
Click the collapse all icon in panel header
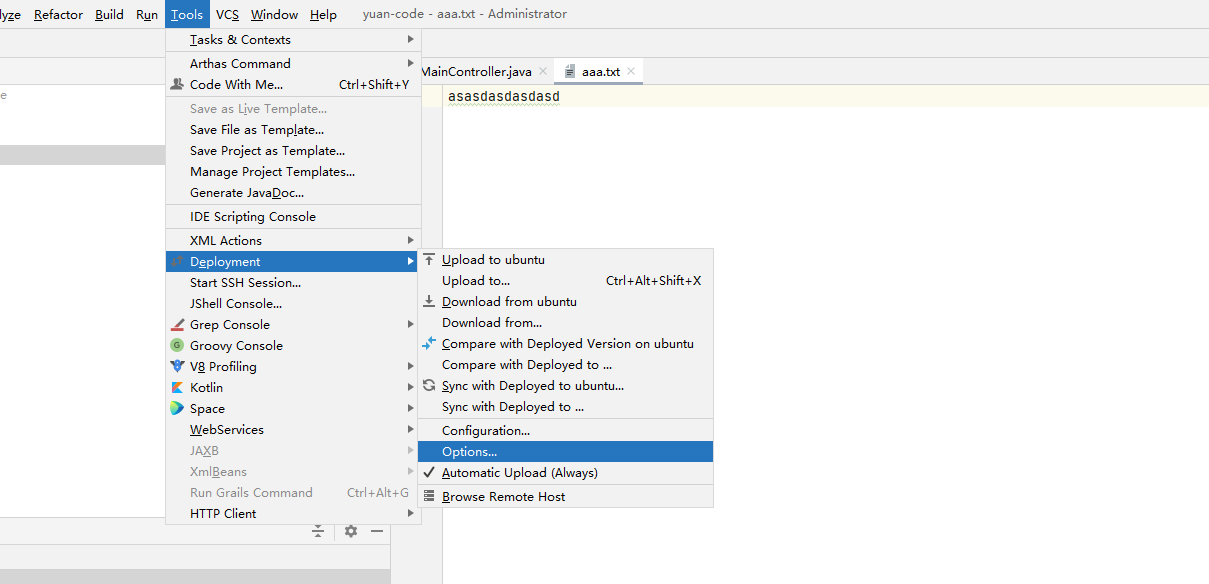click(318, 531)
